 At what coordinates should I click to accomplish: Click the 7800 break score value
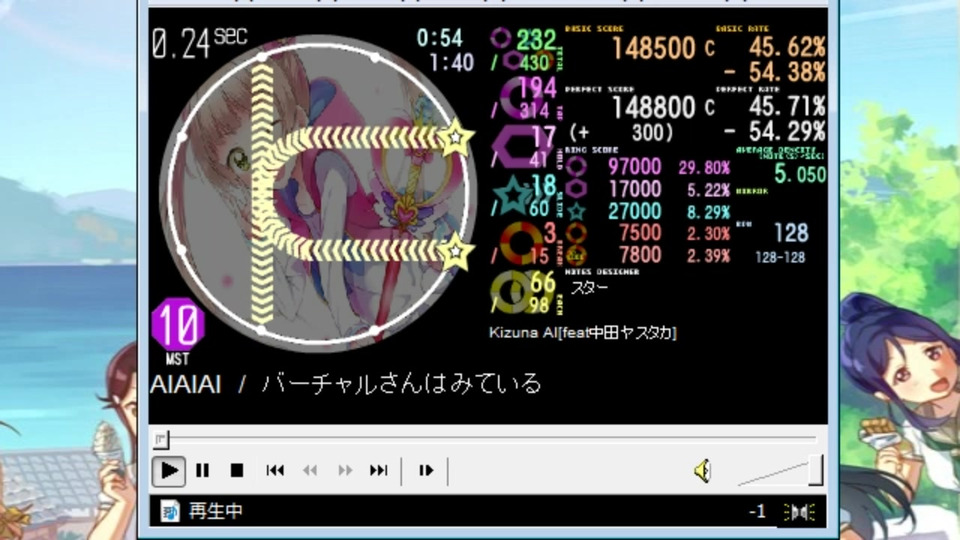(x=640, y=255)
